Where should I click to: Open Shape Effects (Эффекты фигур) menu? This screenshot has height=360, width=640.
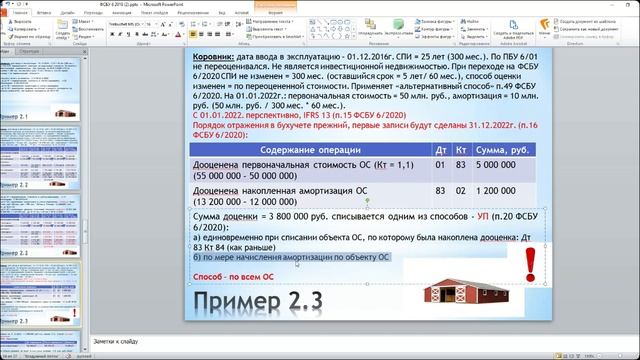tap(435, 36)
